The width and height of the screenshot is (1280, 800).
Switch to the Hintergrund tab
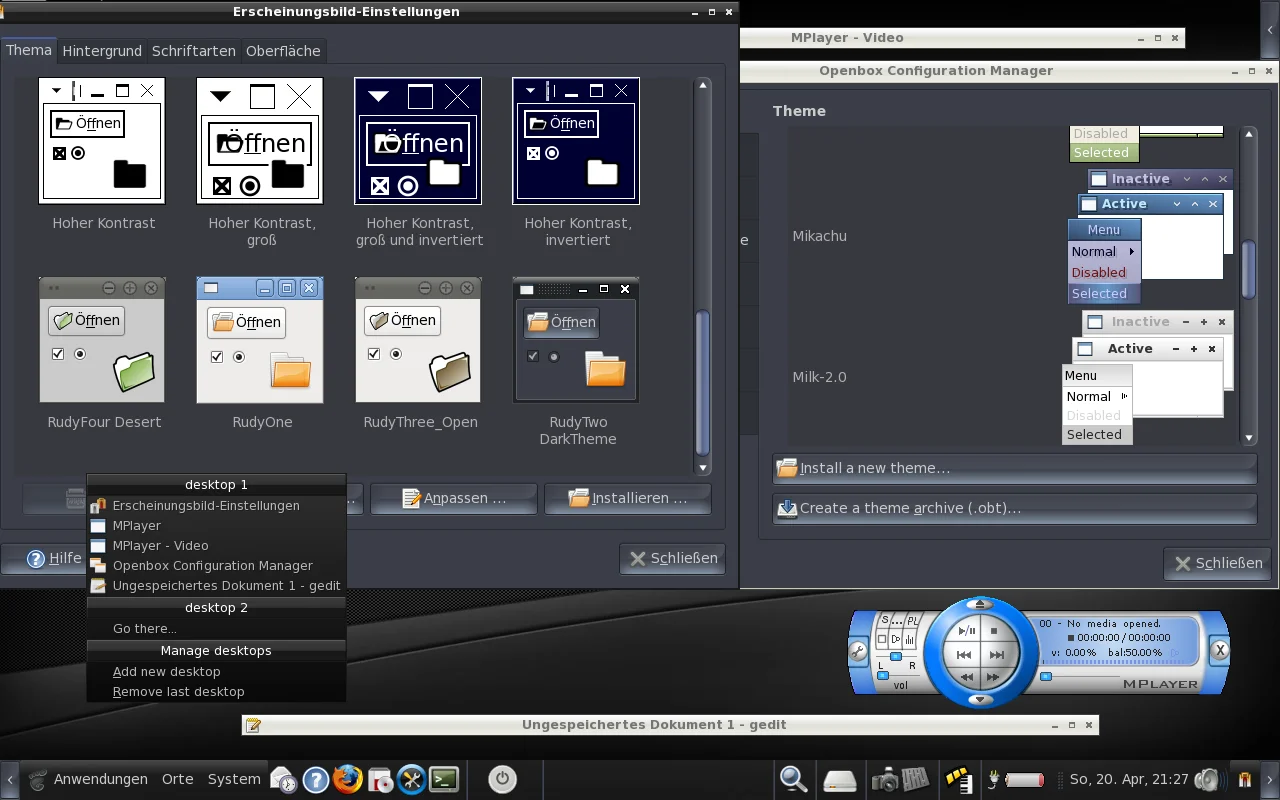click(x=104, y=50)
